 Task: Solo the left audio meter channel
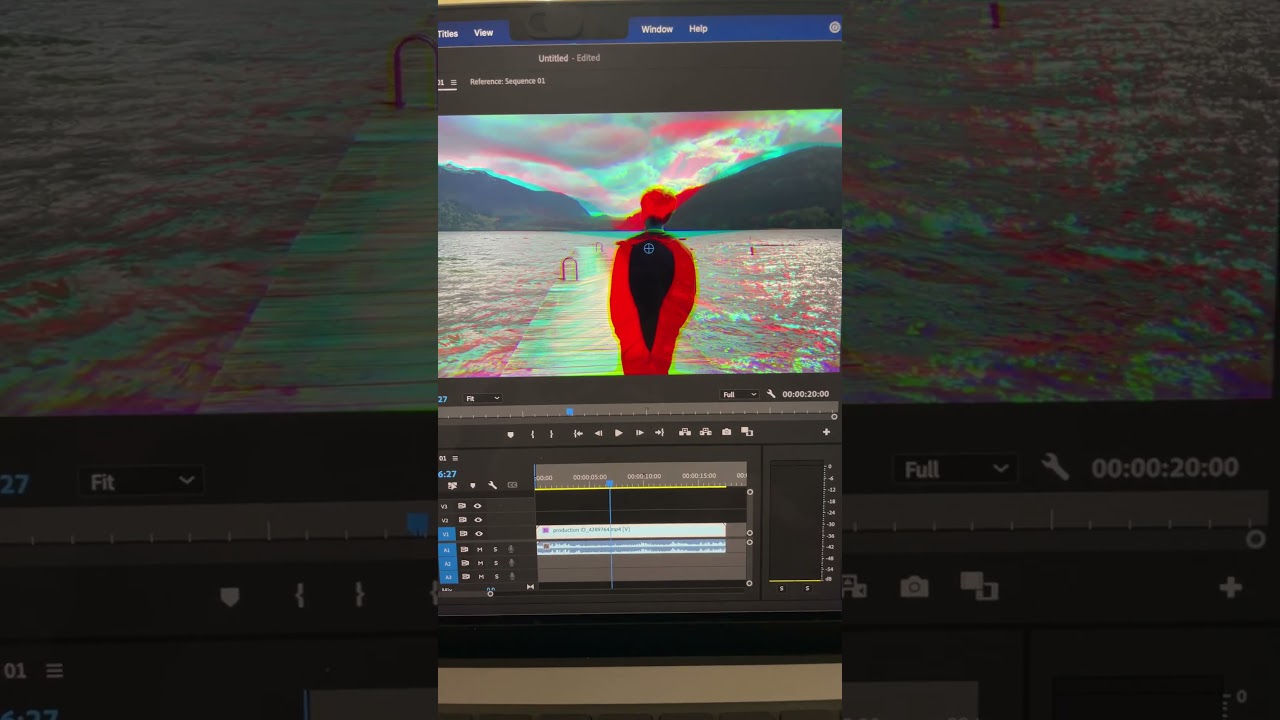click(x=781, y=588)
